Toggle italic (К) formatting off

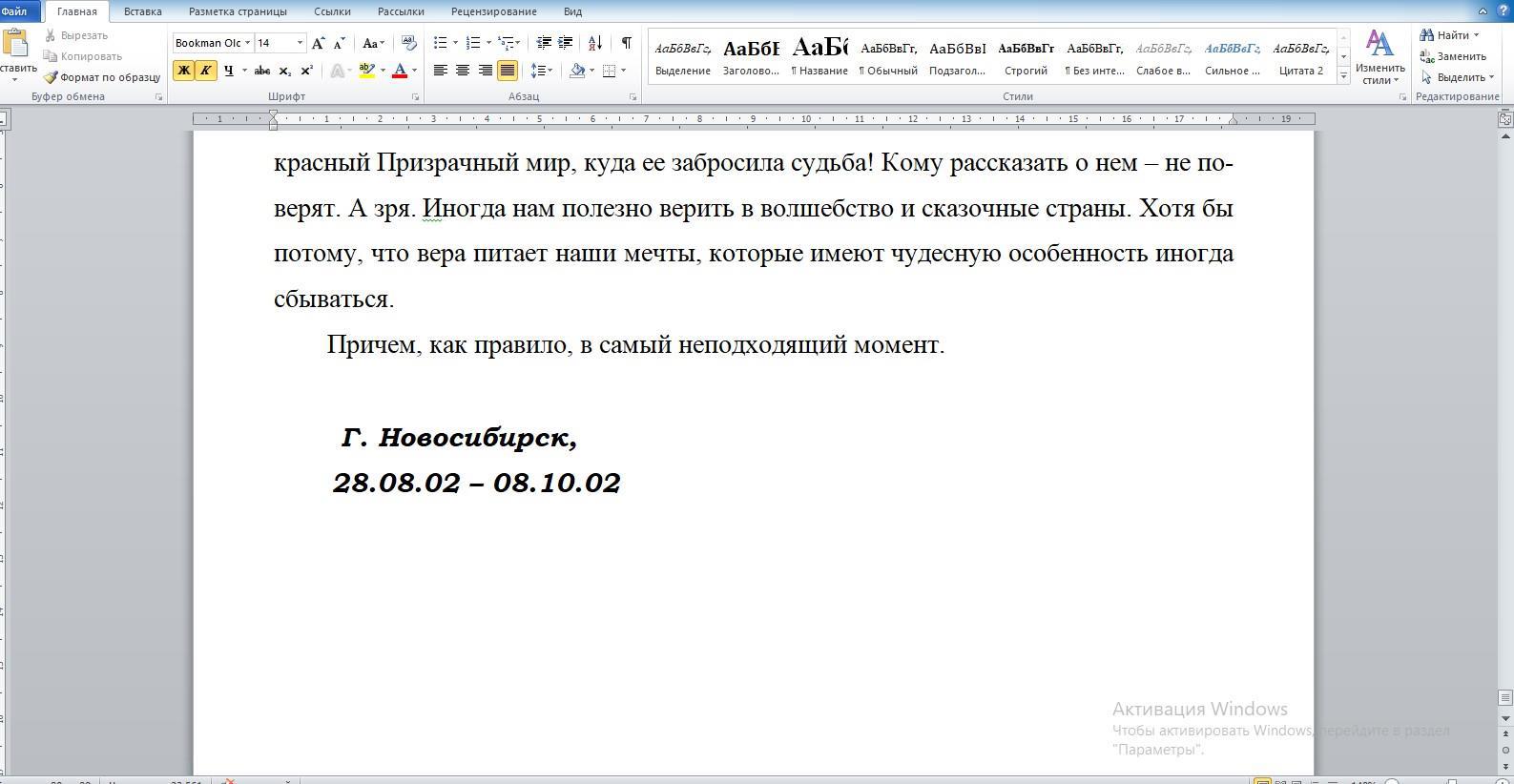point(205,71)
